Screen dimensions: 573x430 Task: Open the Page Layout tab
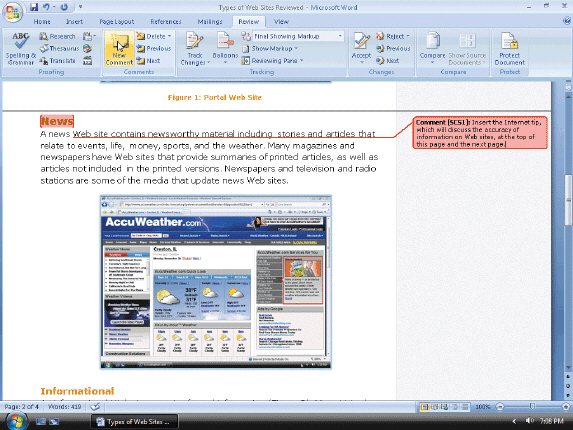click(x=117, y=22)
